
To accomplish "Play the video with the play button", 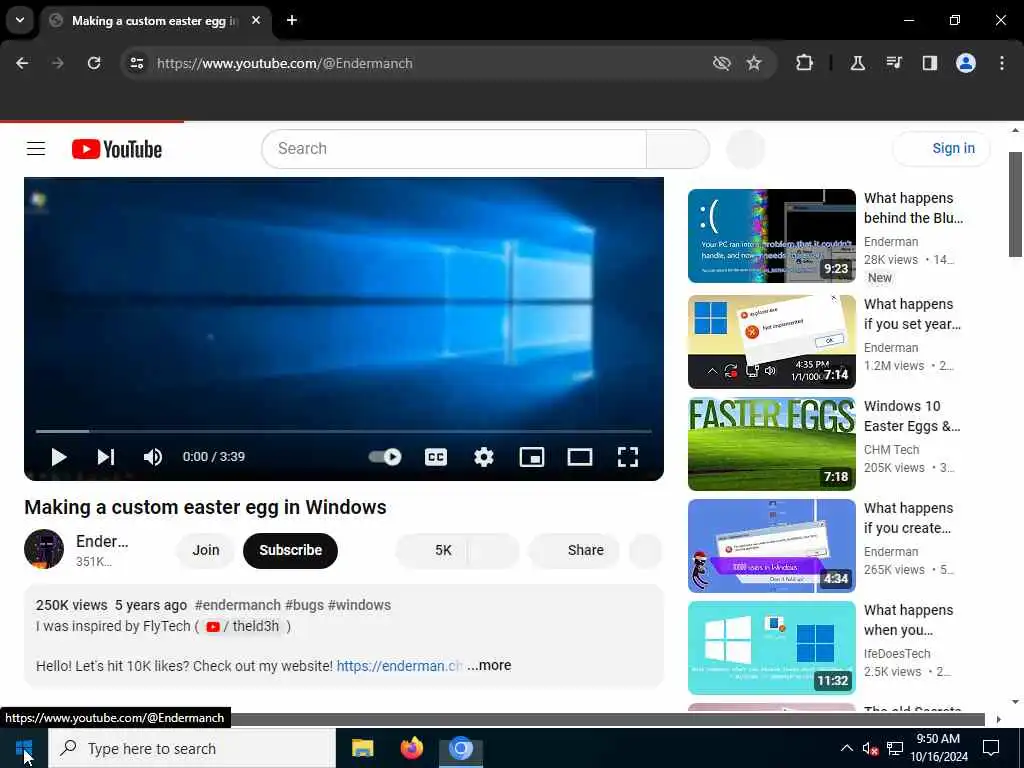I will (x=59, y=457).
